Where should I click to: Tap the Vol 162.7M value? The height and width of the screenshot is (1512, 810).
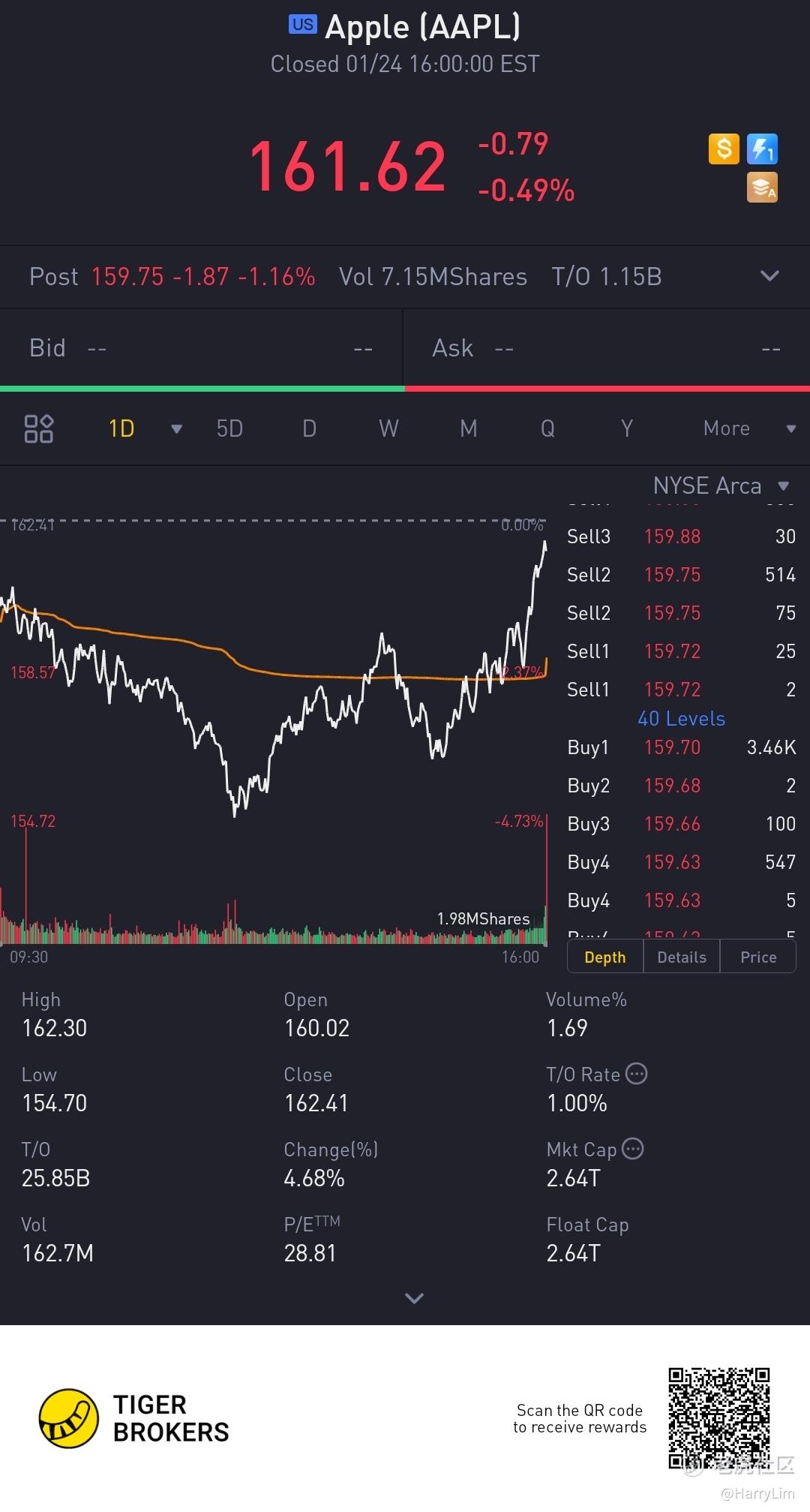click(x=58, y=1253)
